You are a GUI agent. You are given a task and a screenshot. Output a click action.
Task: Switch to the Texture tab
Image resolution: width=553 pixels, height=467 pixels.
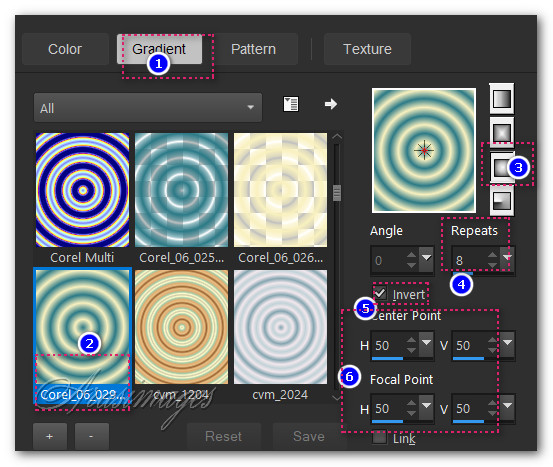click(367, 49)
